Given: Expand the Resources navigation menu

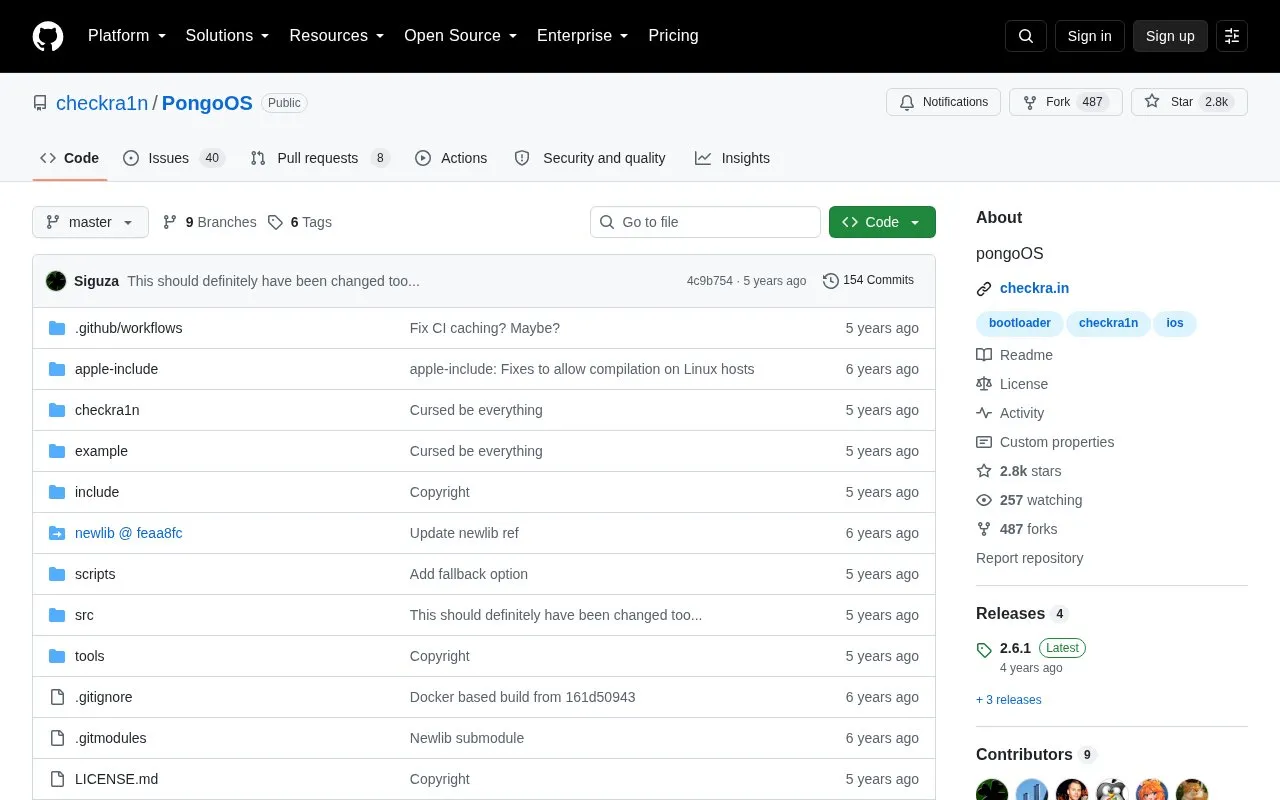Looking at the screenshot, I should click(x=337, y=36).
